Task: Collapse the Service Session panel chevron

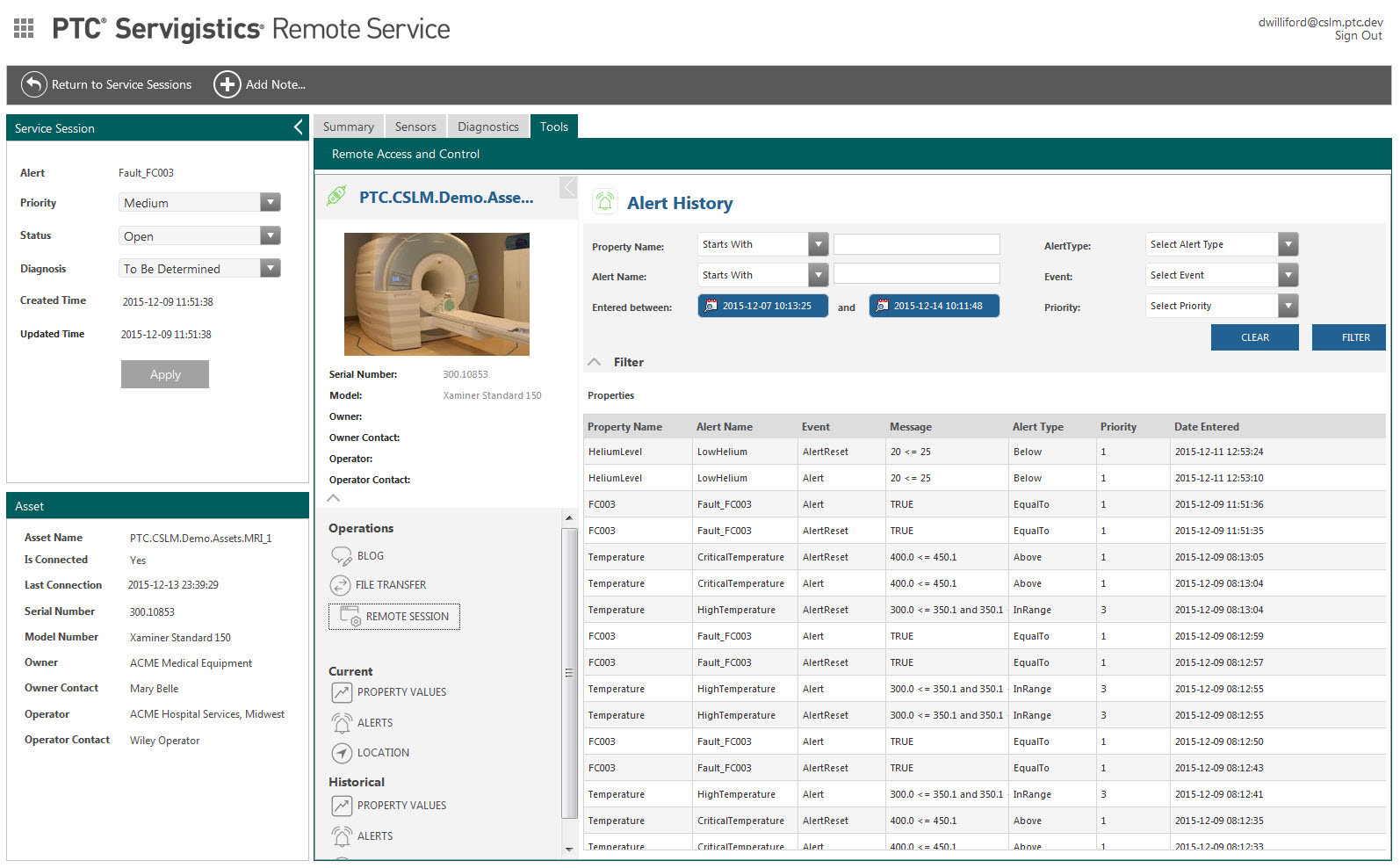Action: point(298,127)
